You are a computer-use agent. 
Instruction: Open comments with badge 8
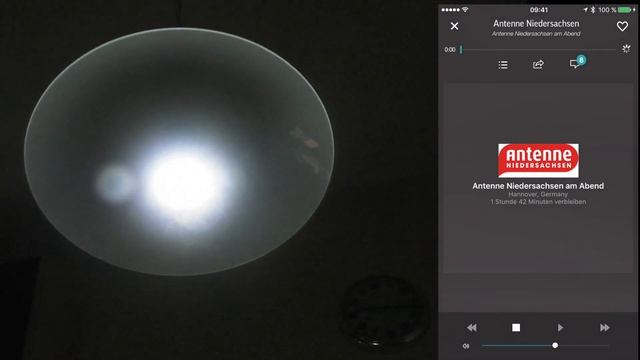[577, 62]
